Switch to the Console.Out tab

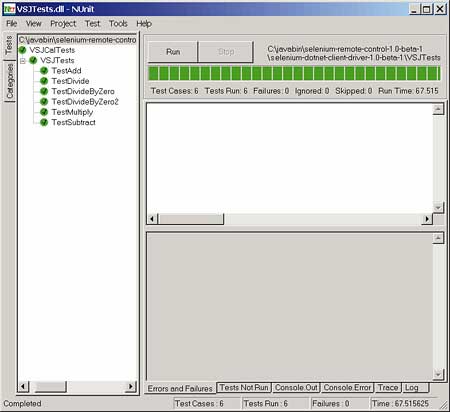tap(296, 388)
